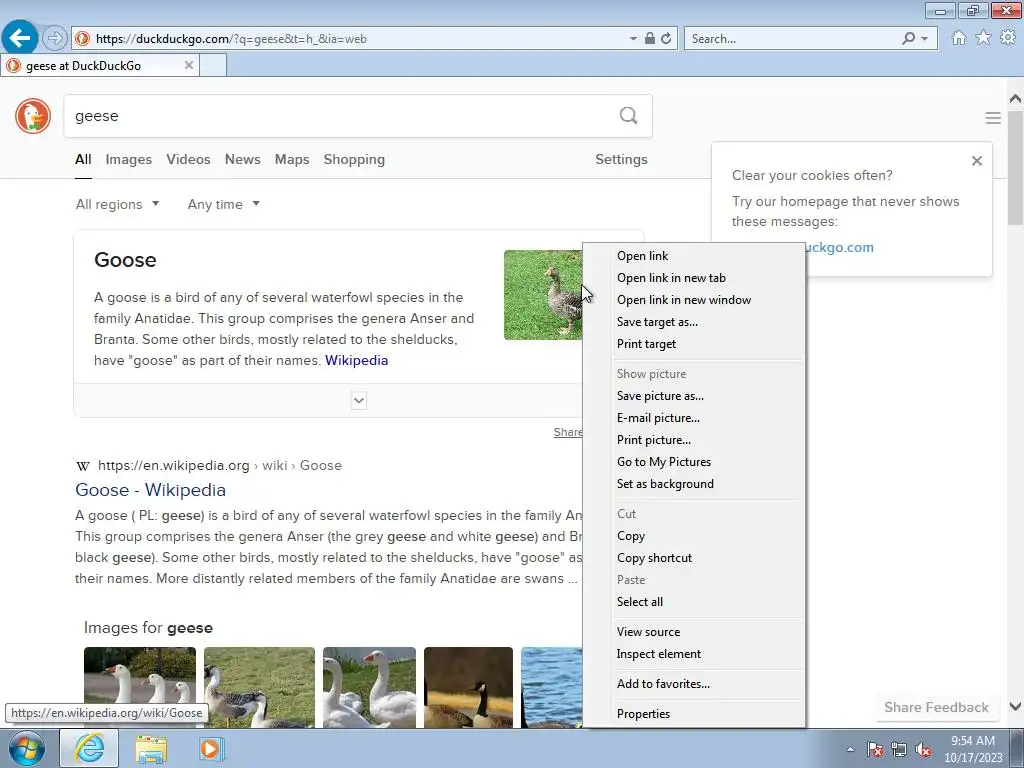
Task: Click Internet Explorer taskbar icon
Action: [89, 749]
